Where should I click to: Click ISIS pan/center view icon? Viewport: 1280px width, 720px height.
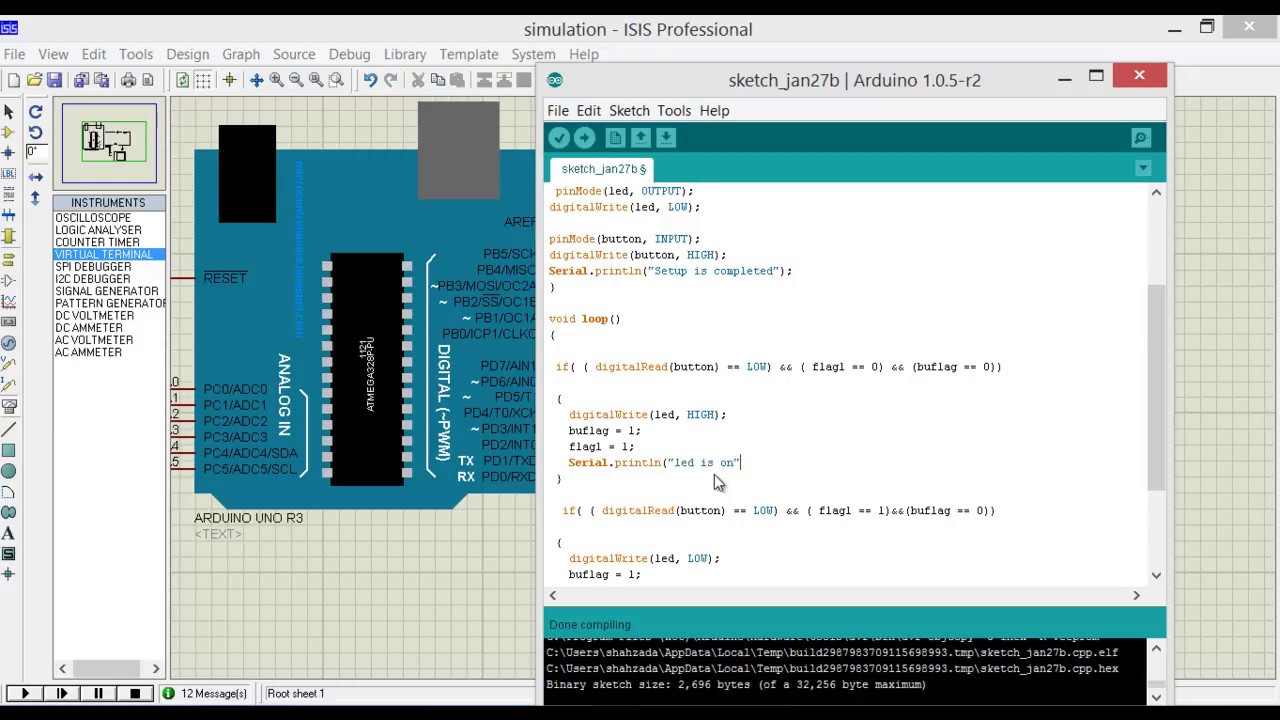pos(256,80)
